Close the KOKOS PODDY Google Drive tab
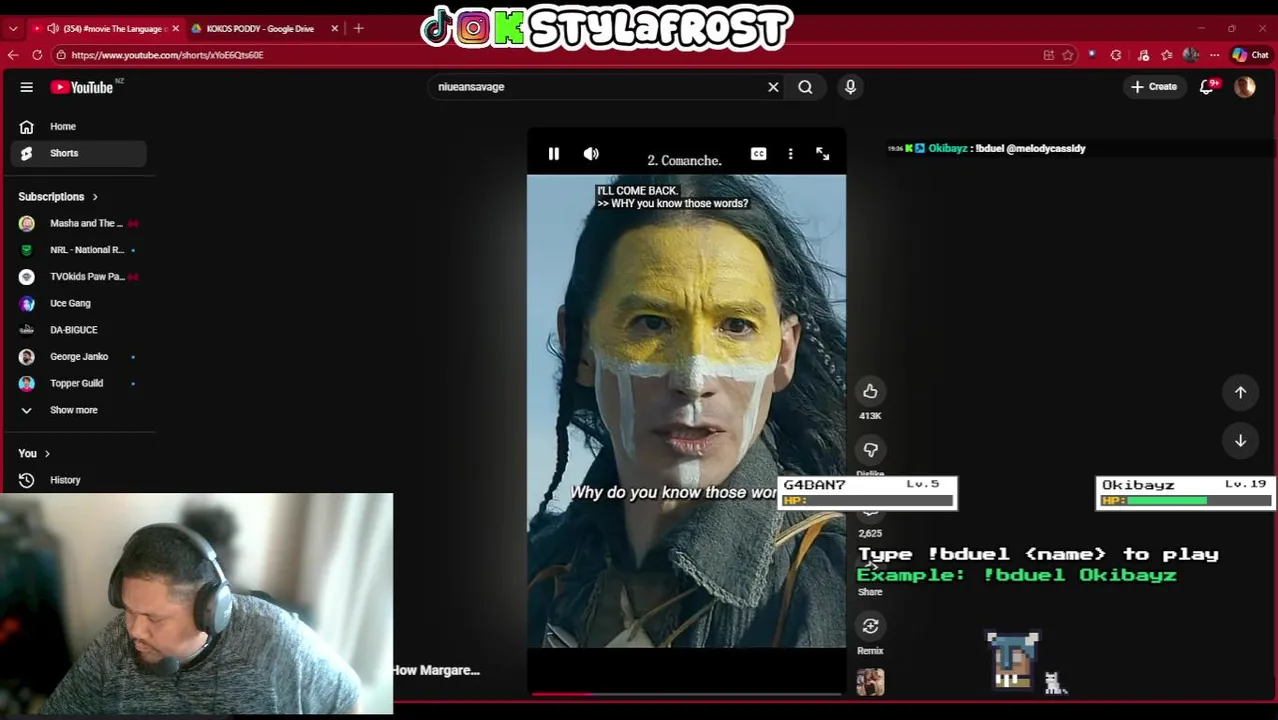This screenshot has width=1278, height=720. 334,29
